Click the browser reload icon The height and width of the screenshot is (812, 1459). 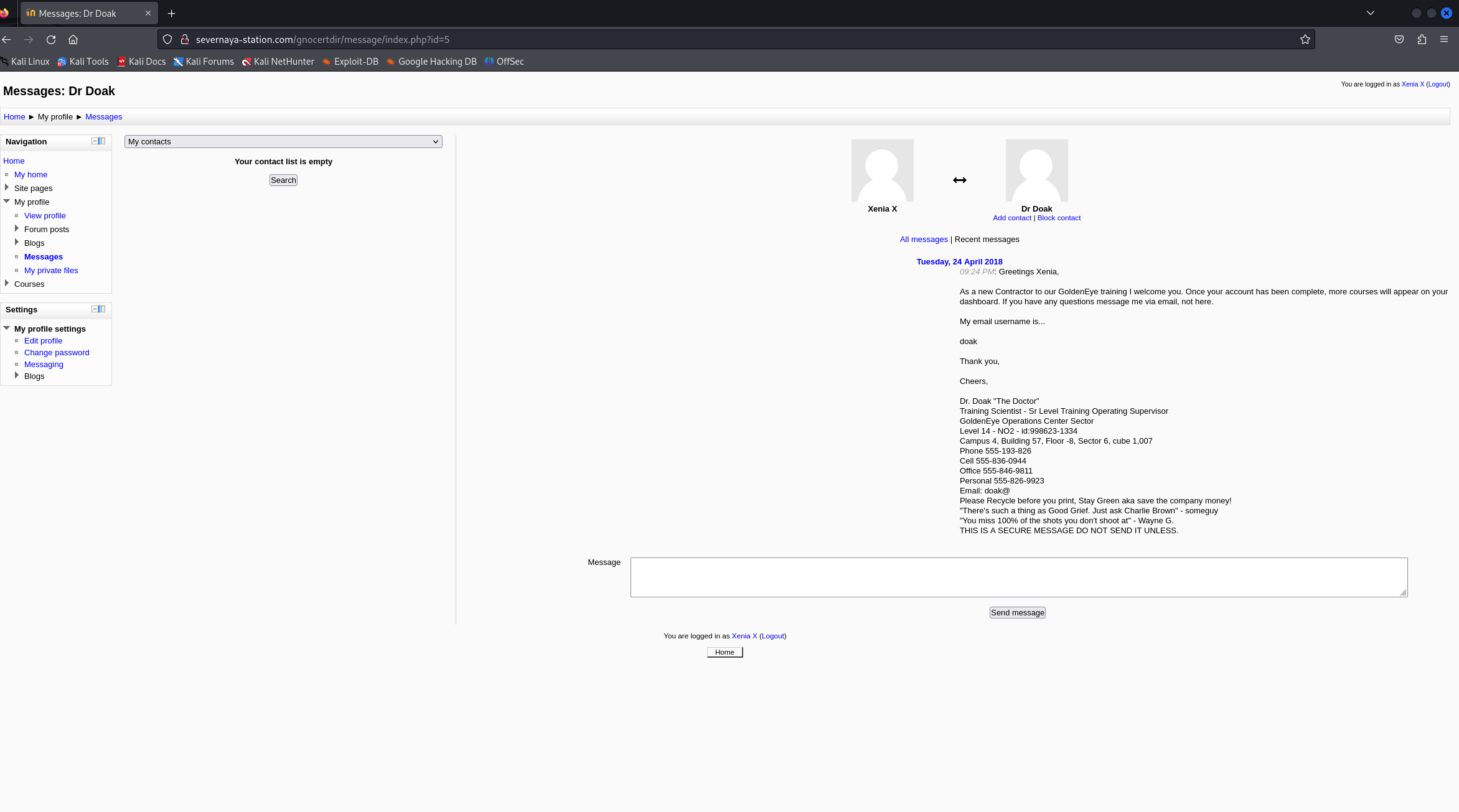click(51, 40)
